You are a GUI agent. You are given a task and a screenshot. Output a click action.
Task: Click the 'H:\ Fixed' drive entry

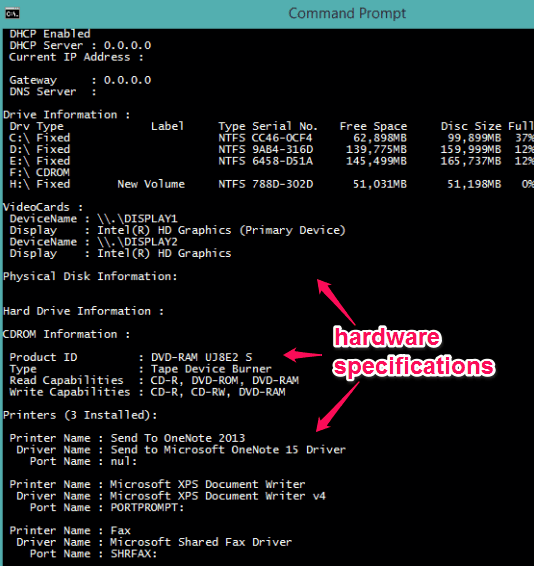click(40, 184)
